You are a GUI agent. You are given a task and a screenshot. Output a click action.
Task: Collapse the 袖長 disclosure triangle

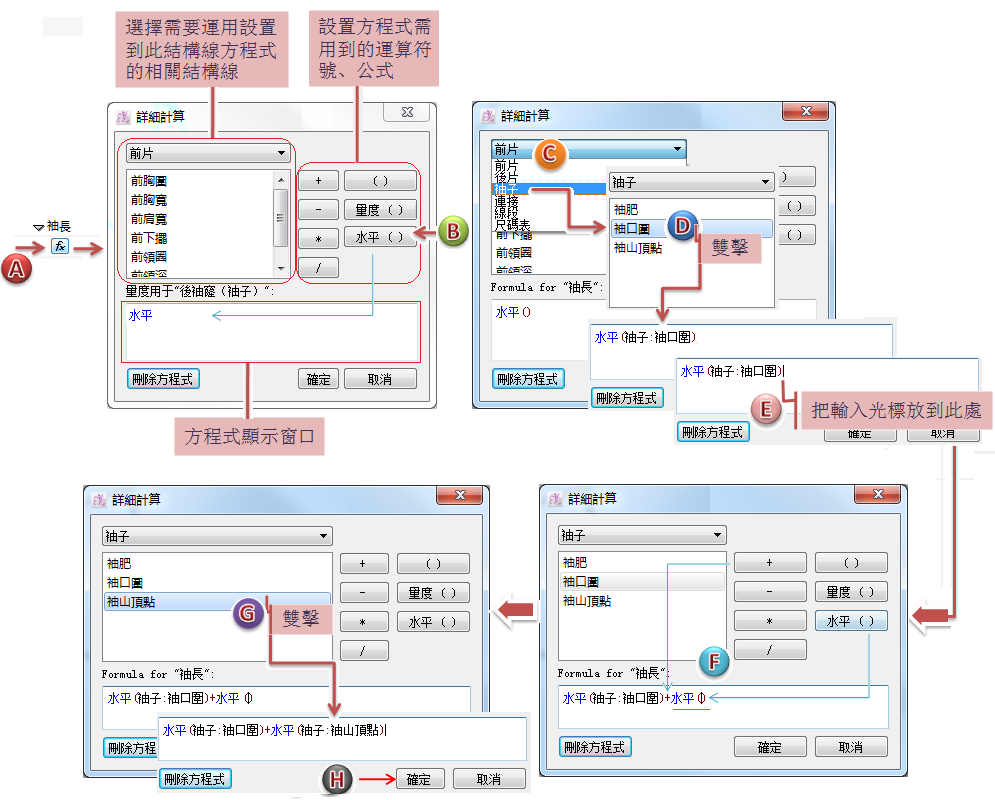(x=39, y=228)
